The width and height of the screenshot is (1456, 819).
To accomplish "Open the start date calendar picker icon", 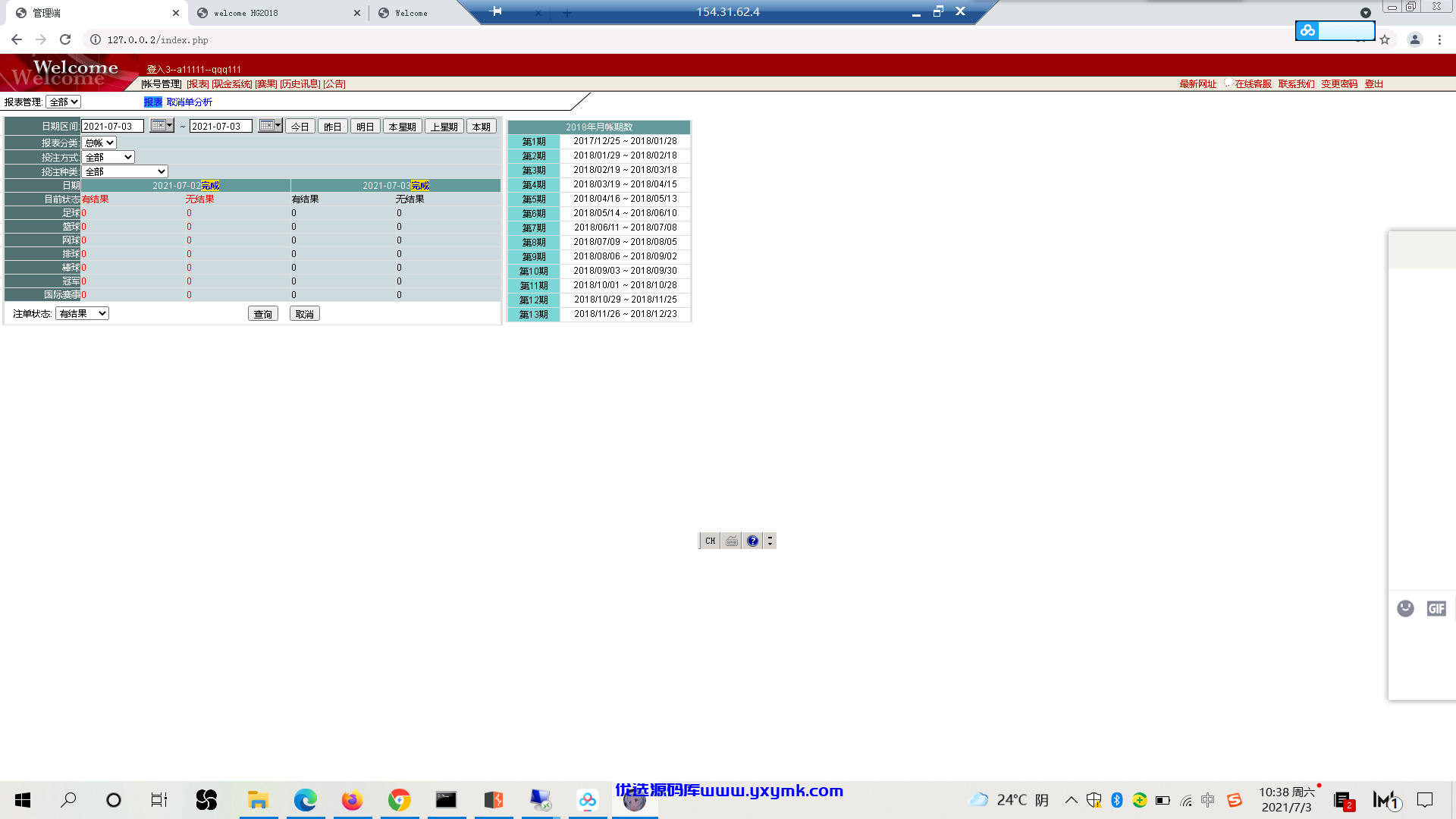I will point(162,126).
